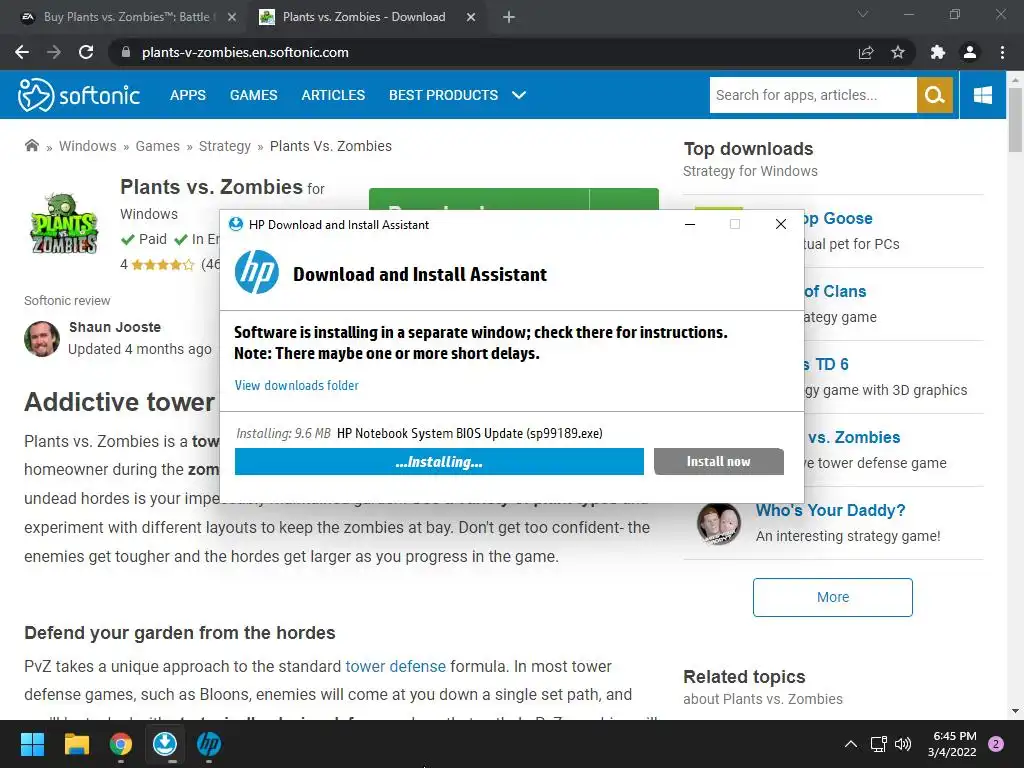Click the browser forward arrow
This screenshot has width=1024, height=768.
click(x=54, y=52)
